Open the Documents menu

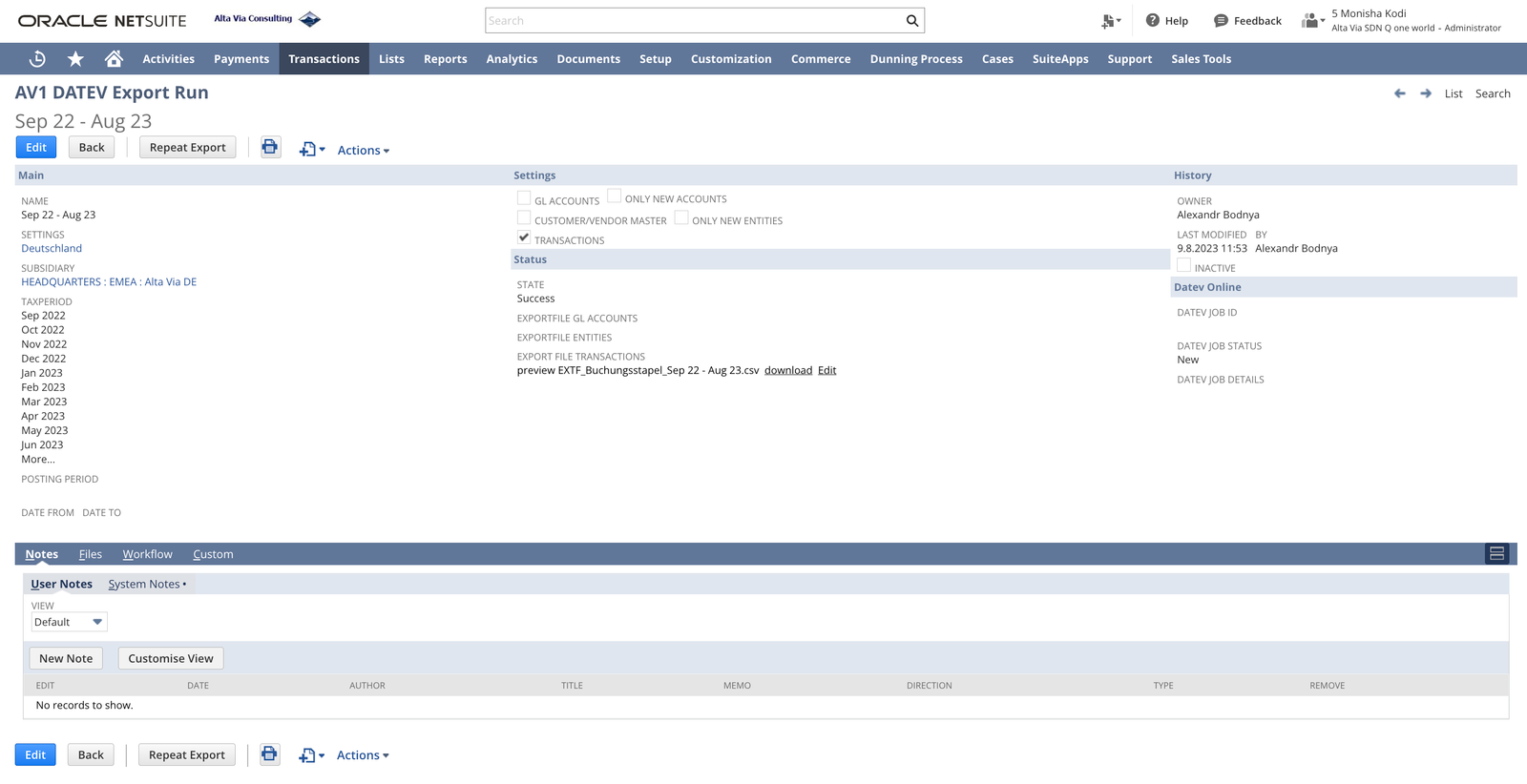coord(589,59)
